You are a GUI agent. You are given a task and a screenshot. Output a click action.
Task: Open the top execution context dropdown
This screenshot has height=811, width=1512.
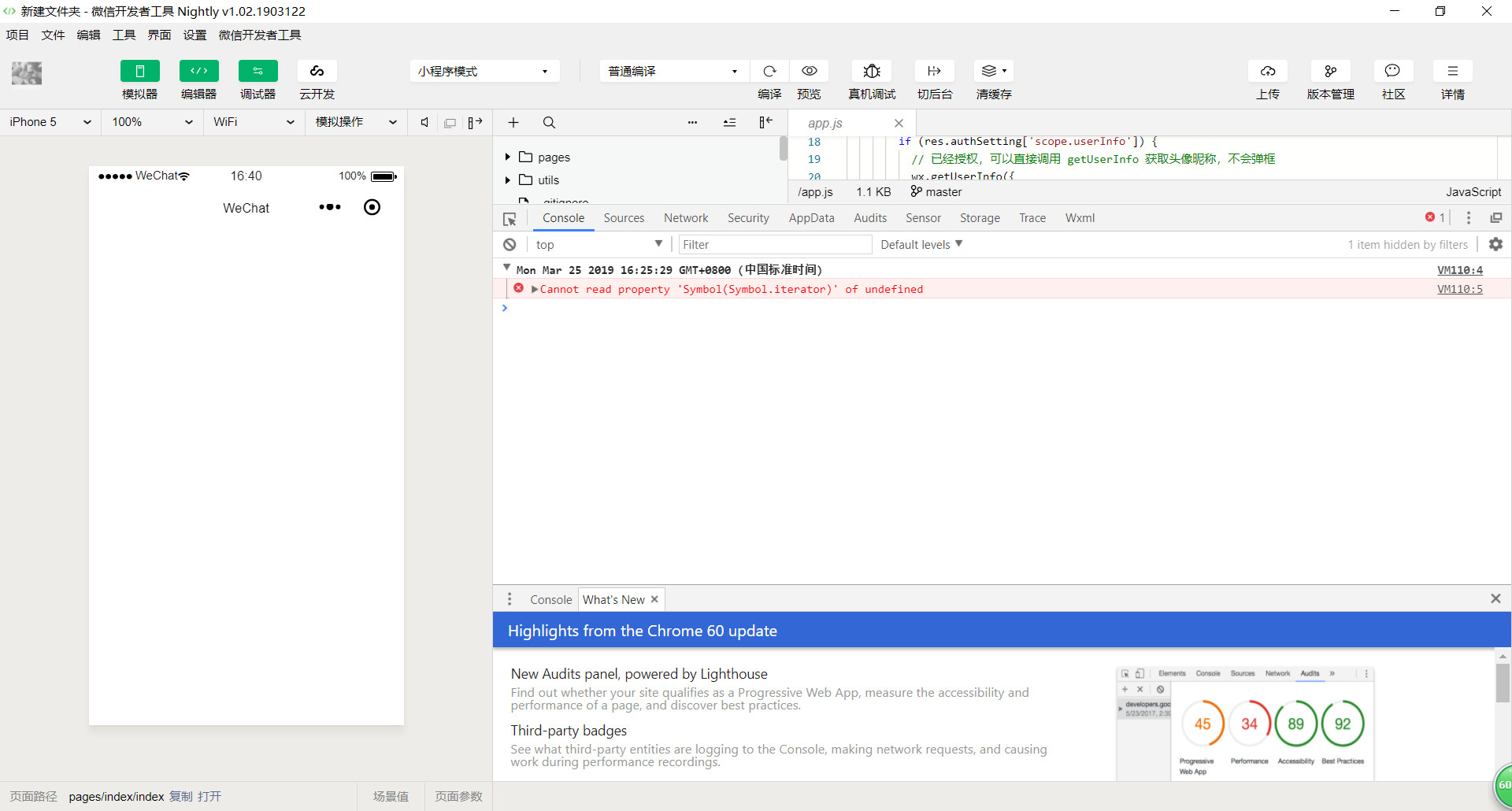(x=599, y=245)
